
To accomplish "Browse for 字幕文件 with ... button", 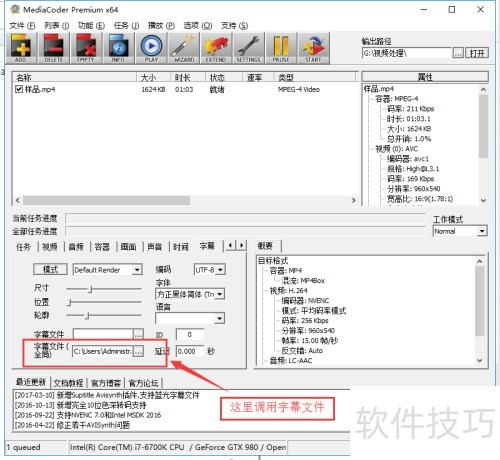I will coord(138,334).
